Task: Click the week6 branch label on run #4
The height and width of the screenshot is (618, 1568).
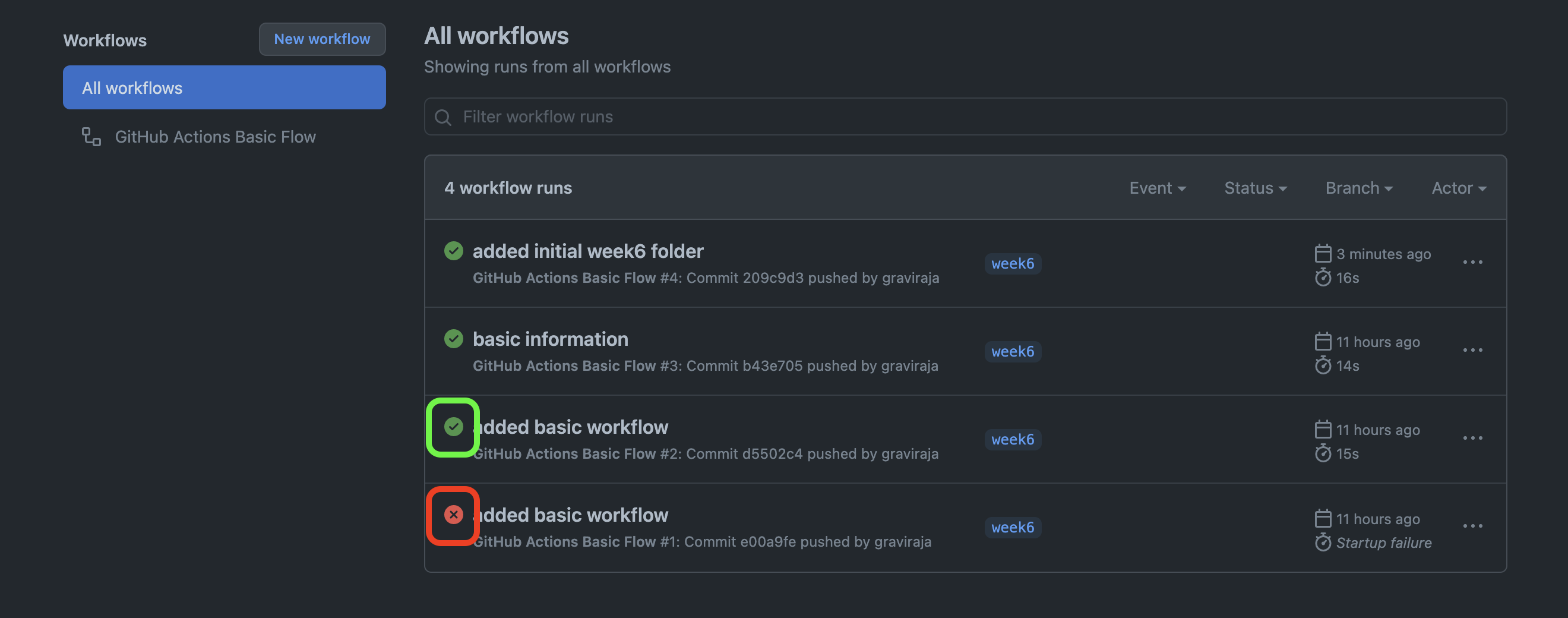Action: point(1012,264)
